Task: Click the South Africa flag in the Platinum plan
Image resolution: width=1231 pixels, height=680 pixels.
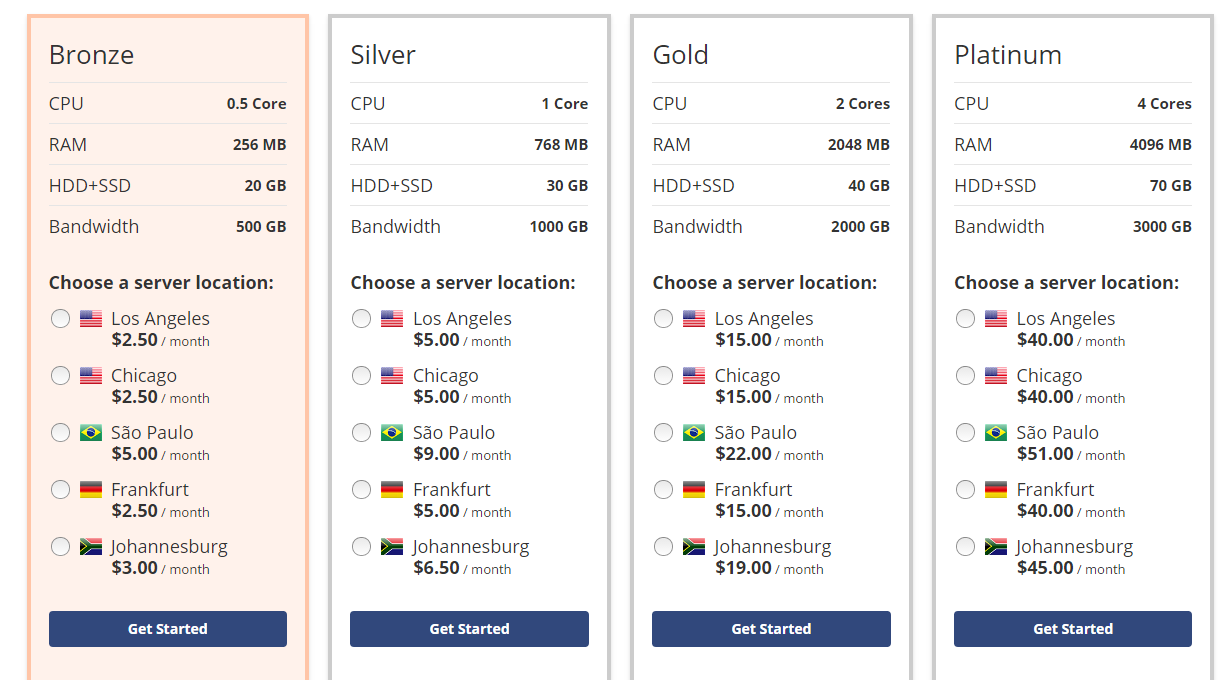Action: pyautogui.click(x=996, y=547)
